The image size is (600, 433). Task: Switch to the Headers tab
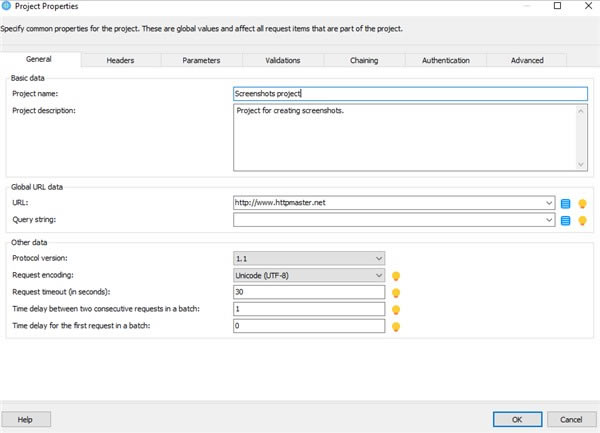(120, 60)
